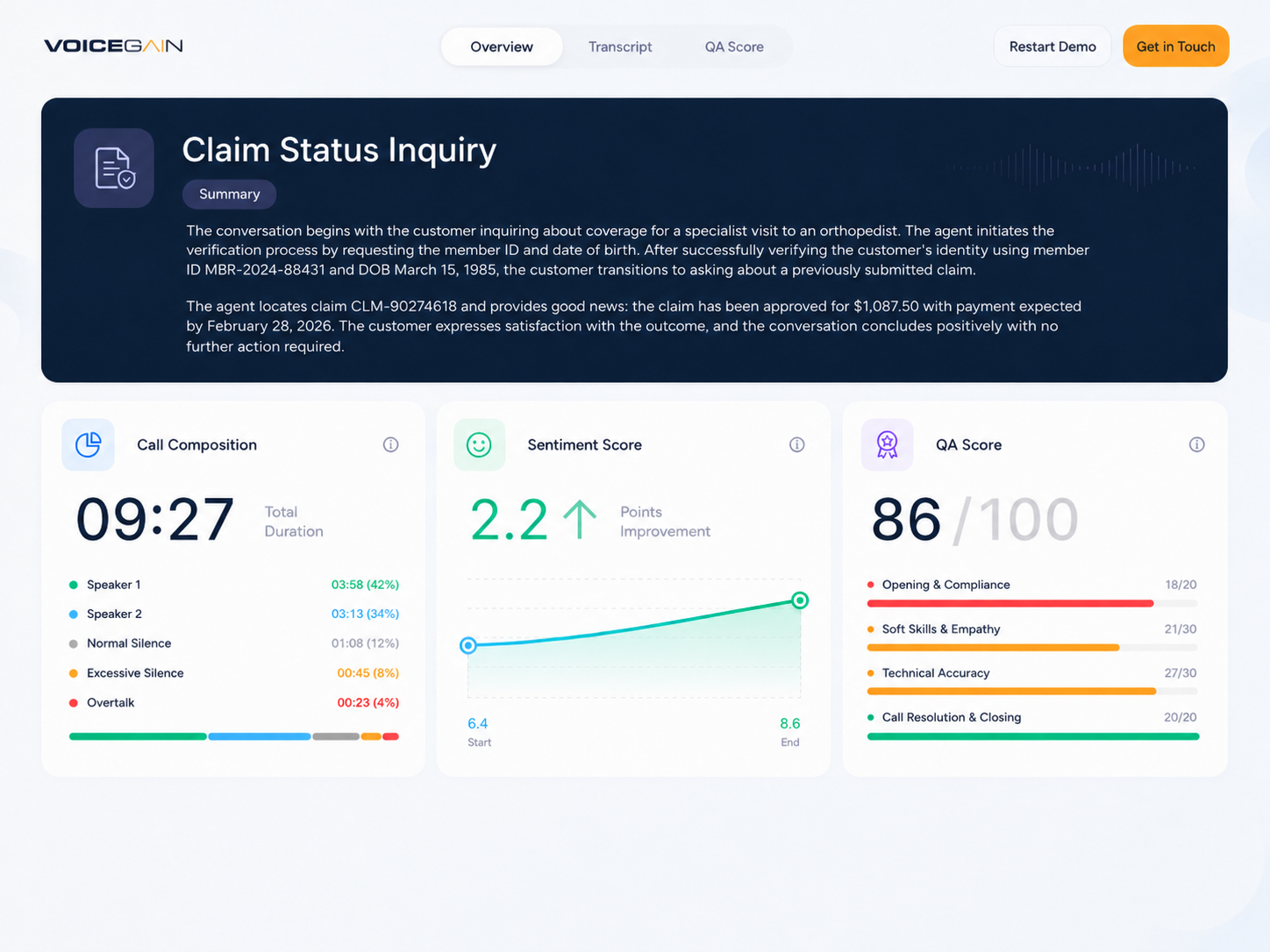1270x952 pixels.
Task: Click the 03:58 (42%) value
Action: (x=365, y=585)
